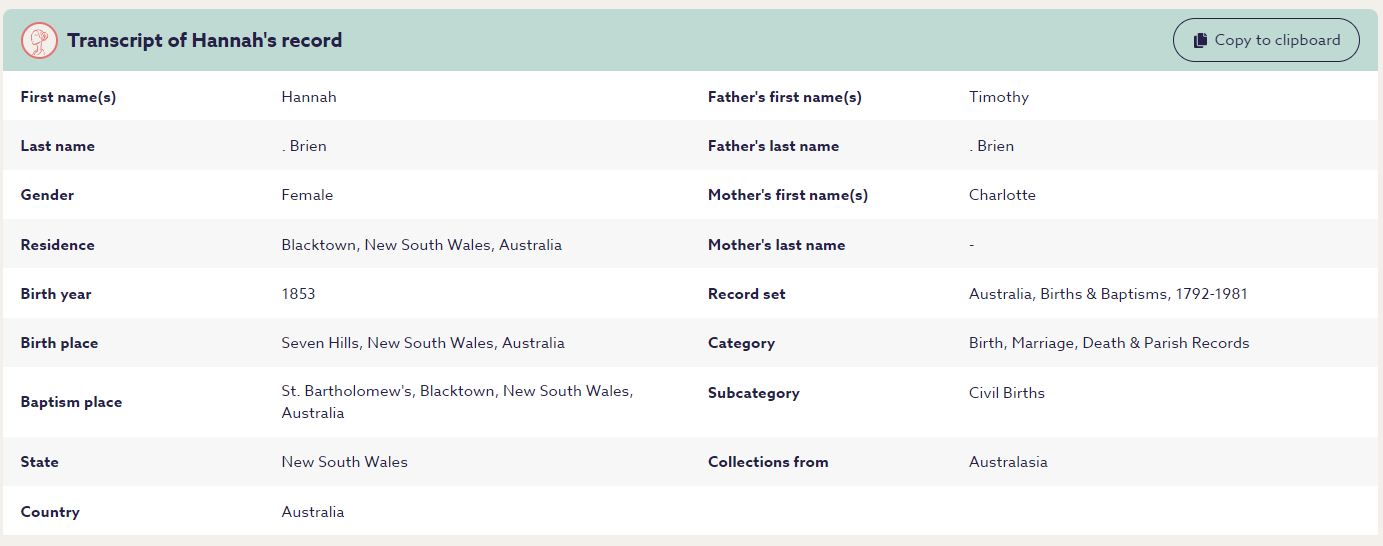The image size is (1383, 546).
Task: Click the mother's first name 'Charlotte'
Action: 1002,195
